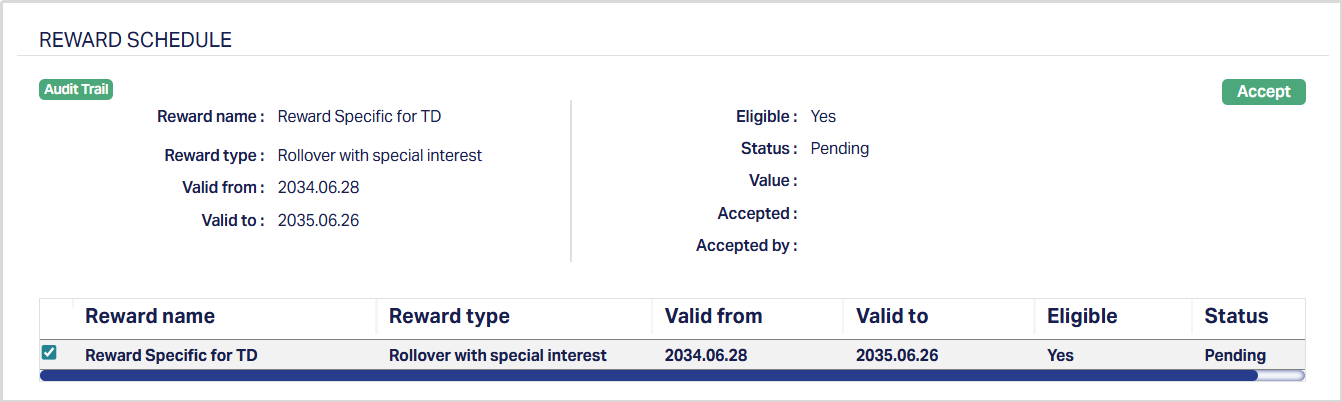Click the Reward type value in details panel
The width and height of the screenshot is (1342, 402).
[x=380, y=155]
